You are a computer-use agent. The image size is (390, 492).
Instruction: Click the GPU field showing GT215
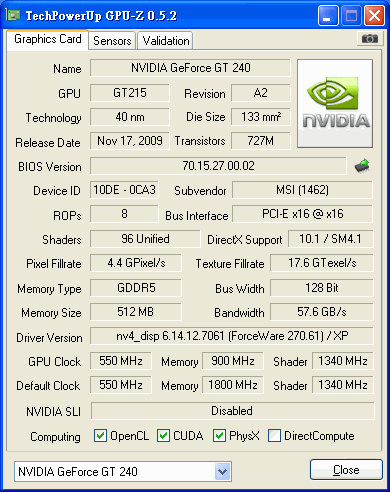[x=130, y=93]
